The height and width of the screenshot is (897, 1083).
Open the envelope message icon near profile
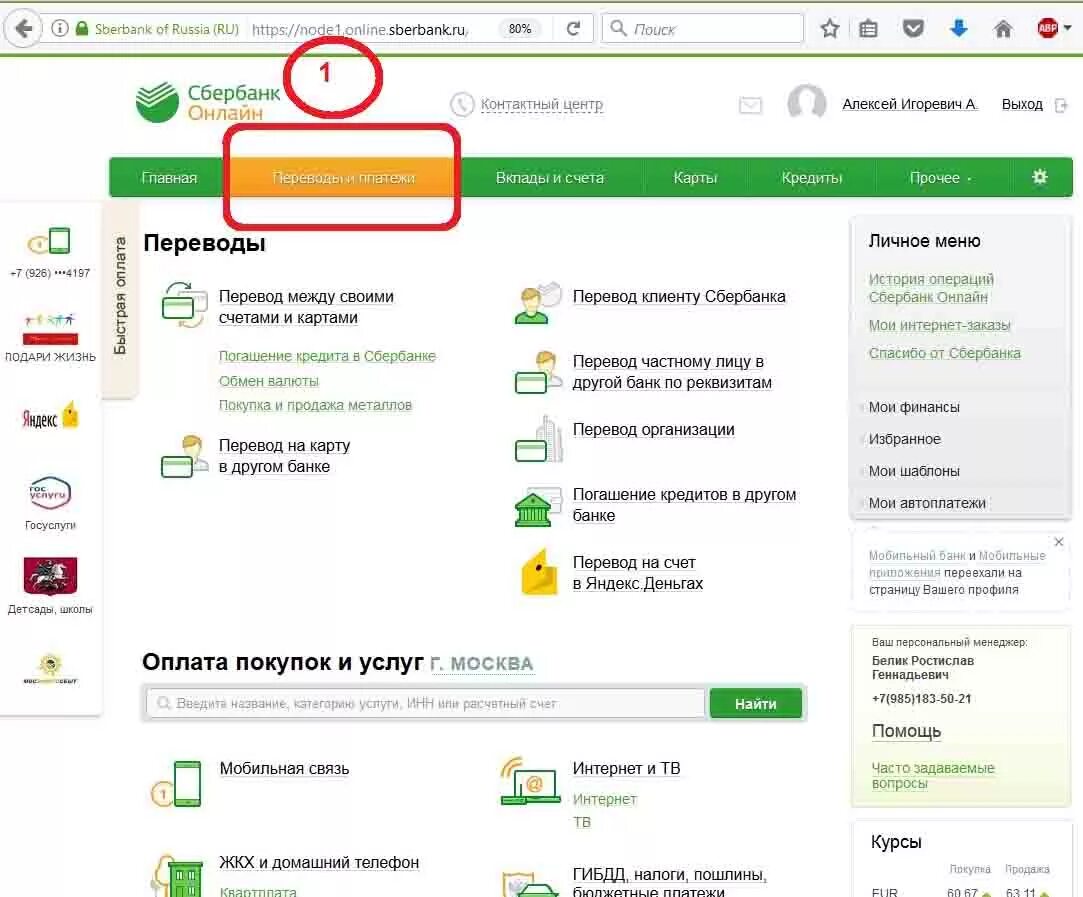click(x=751, y=105)
